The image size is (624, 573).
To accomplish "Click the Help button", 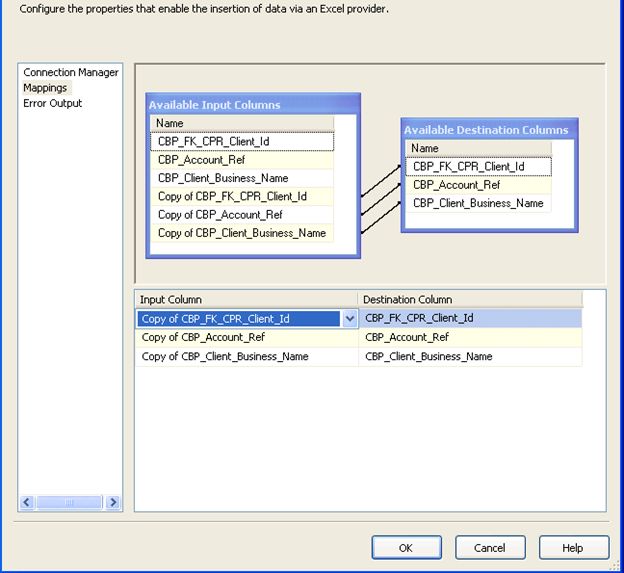I will click(x=573, y=548).
